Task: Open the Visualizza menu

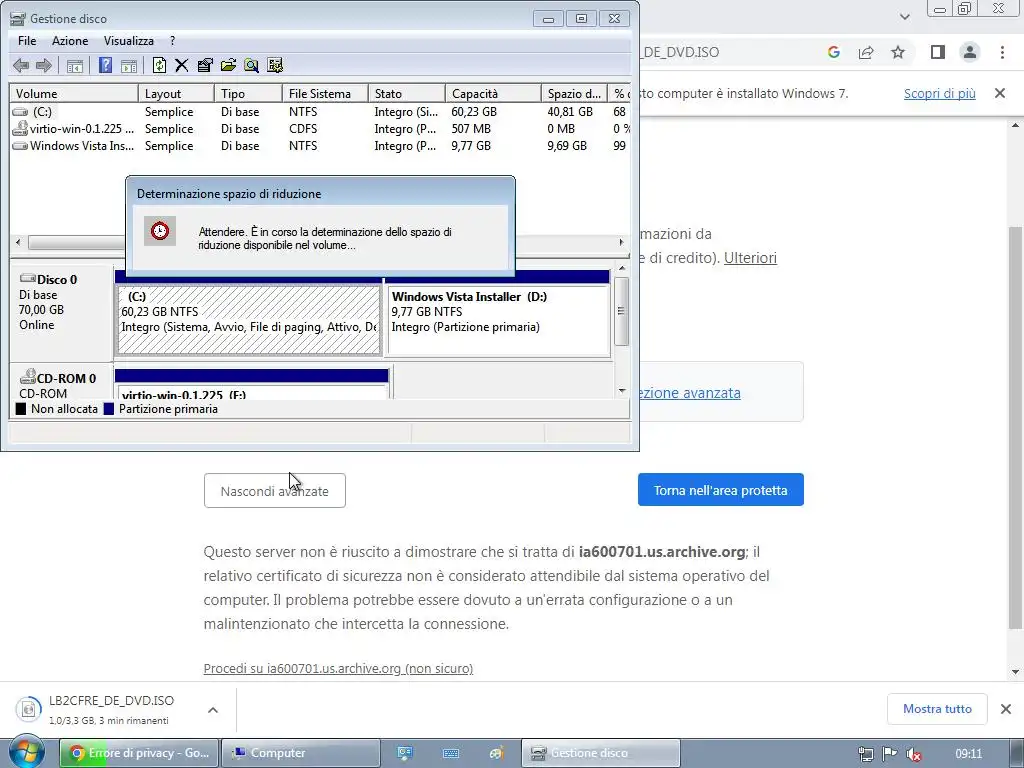Action: point(129,40)
